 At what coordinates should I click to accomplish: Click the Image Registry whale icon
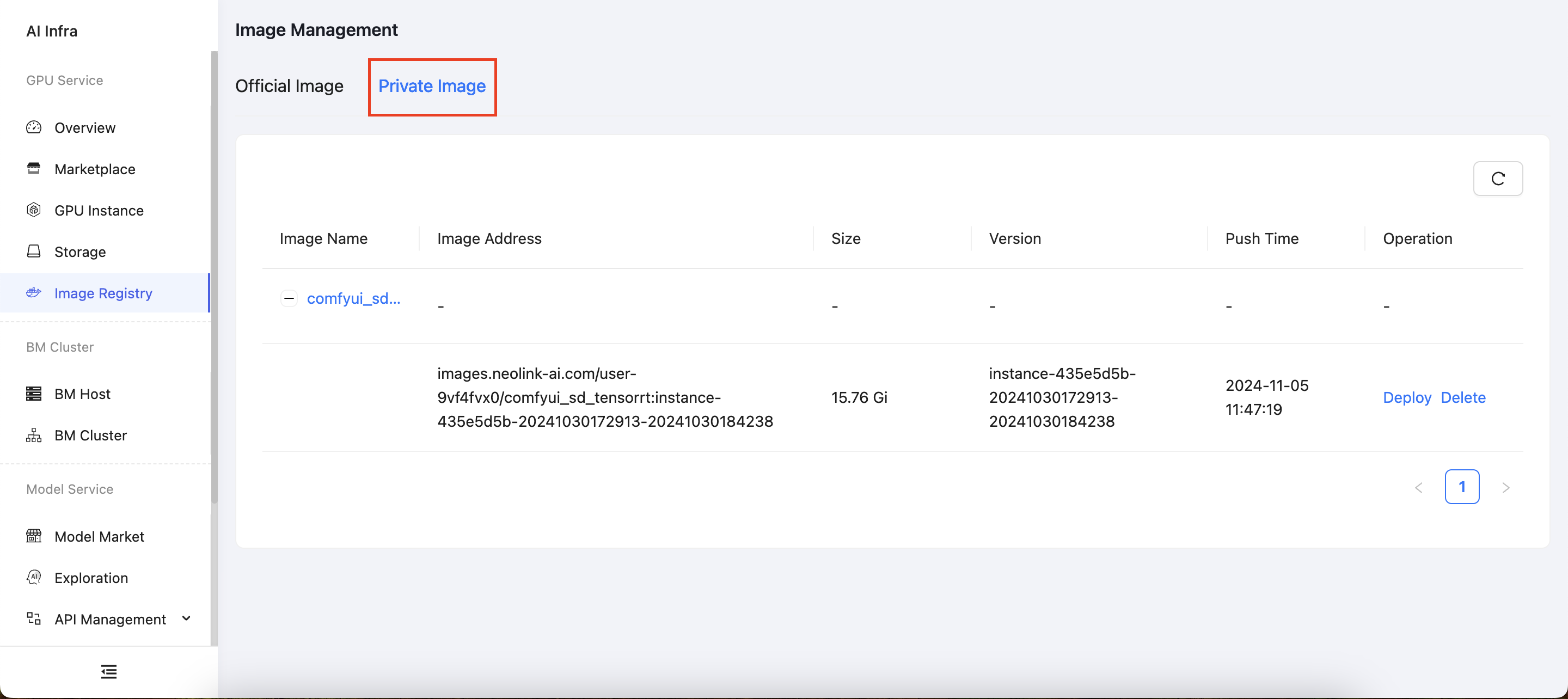click(33, 293)
